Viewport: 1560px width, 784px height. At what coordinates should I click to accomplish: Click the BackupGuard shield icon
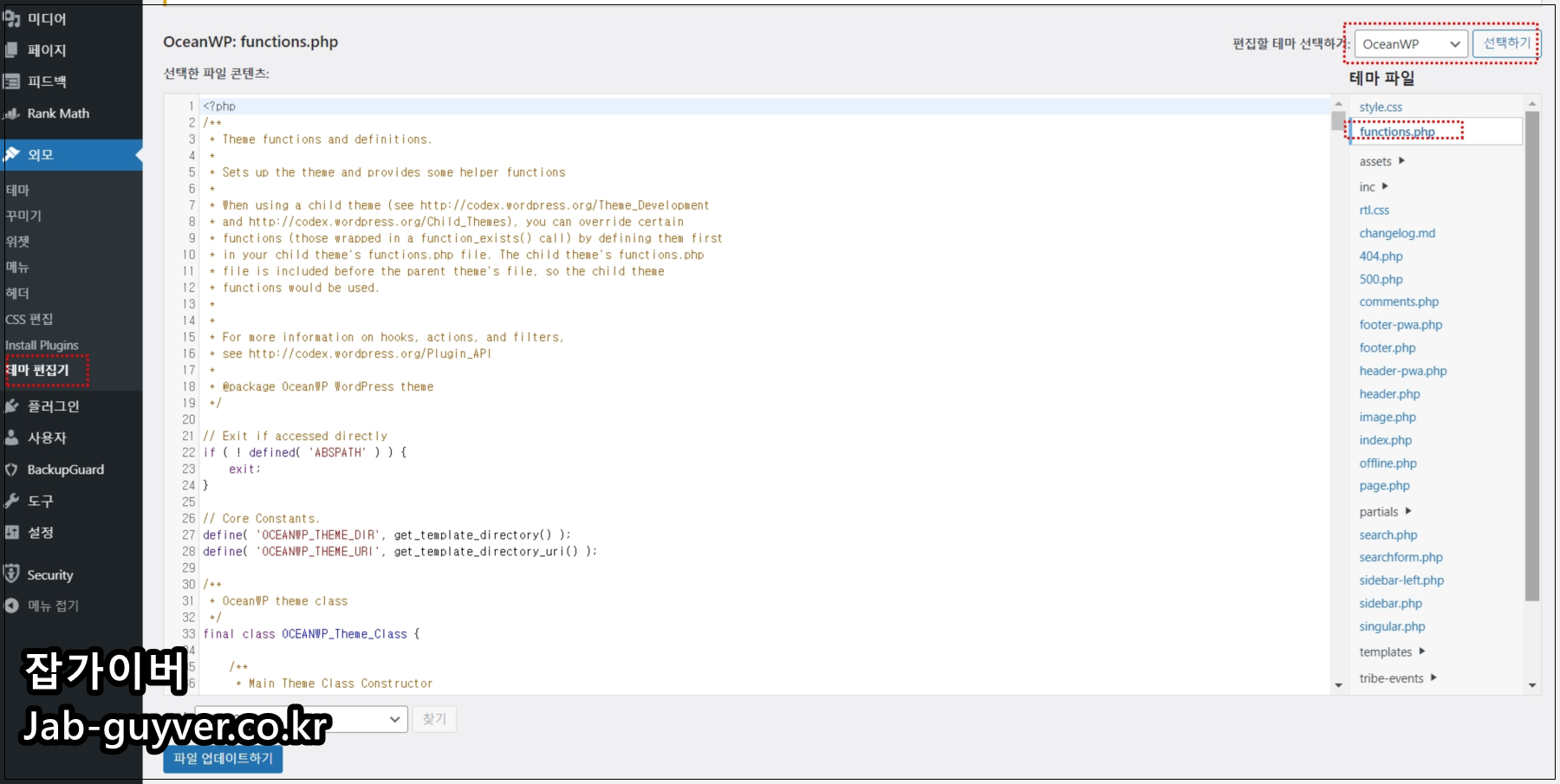coord(11,470)
